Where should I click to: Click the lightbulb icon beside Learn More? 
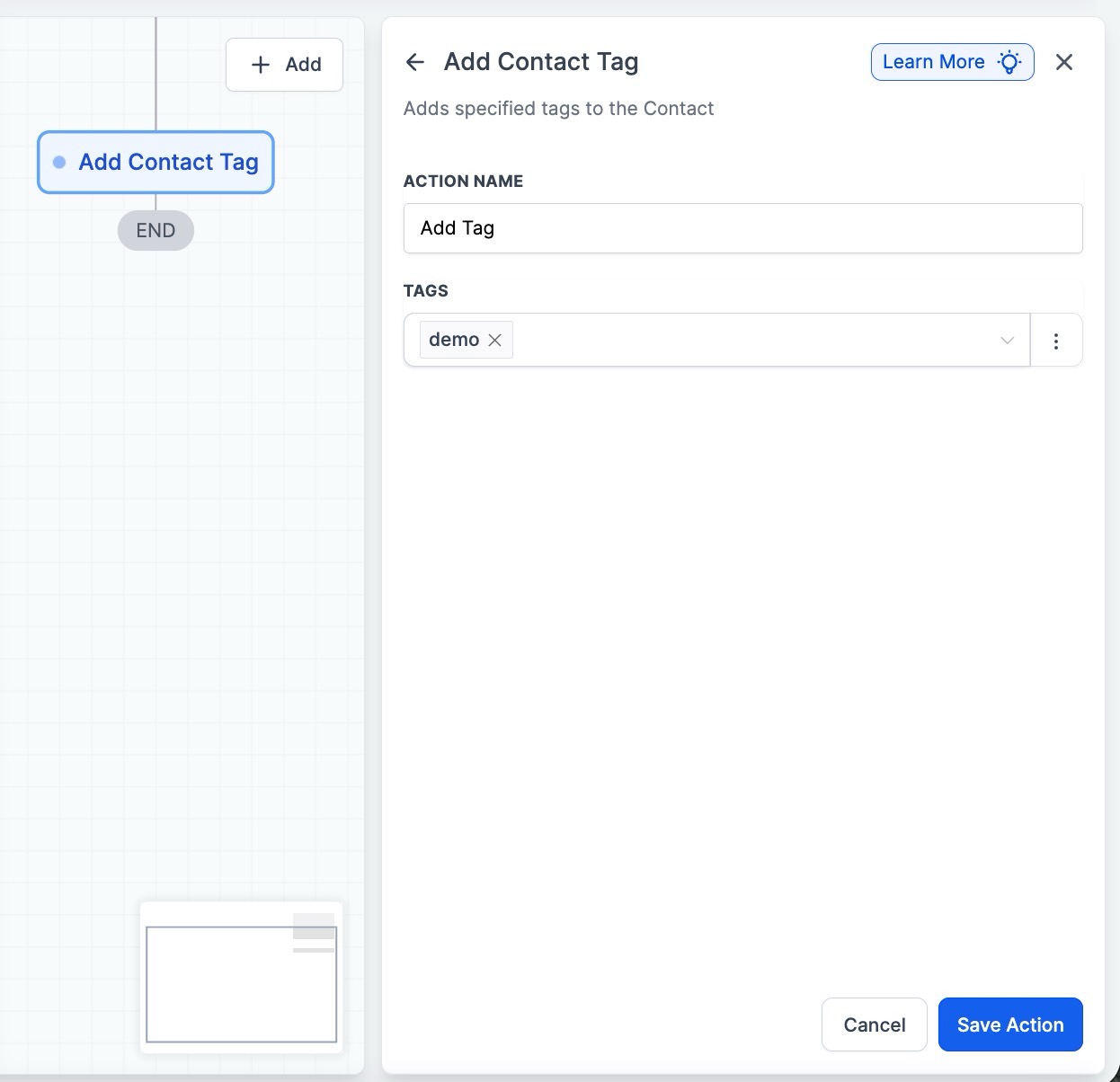point(1009,62)
